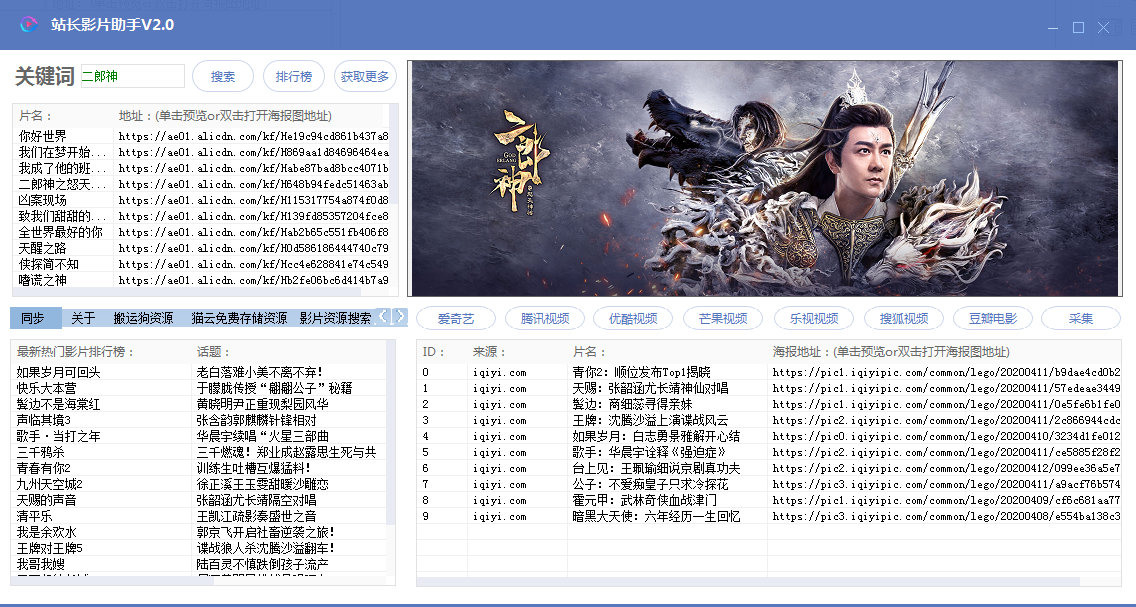
Task: Switch to the 关于 tab
Action: [83, 318]
